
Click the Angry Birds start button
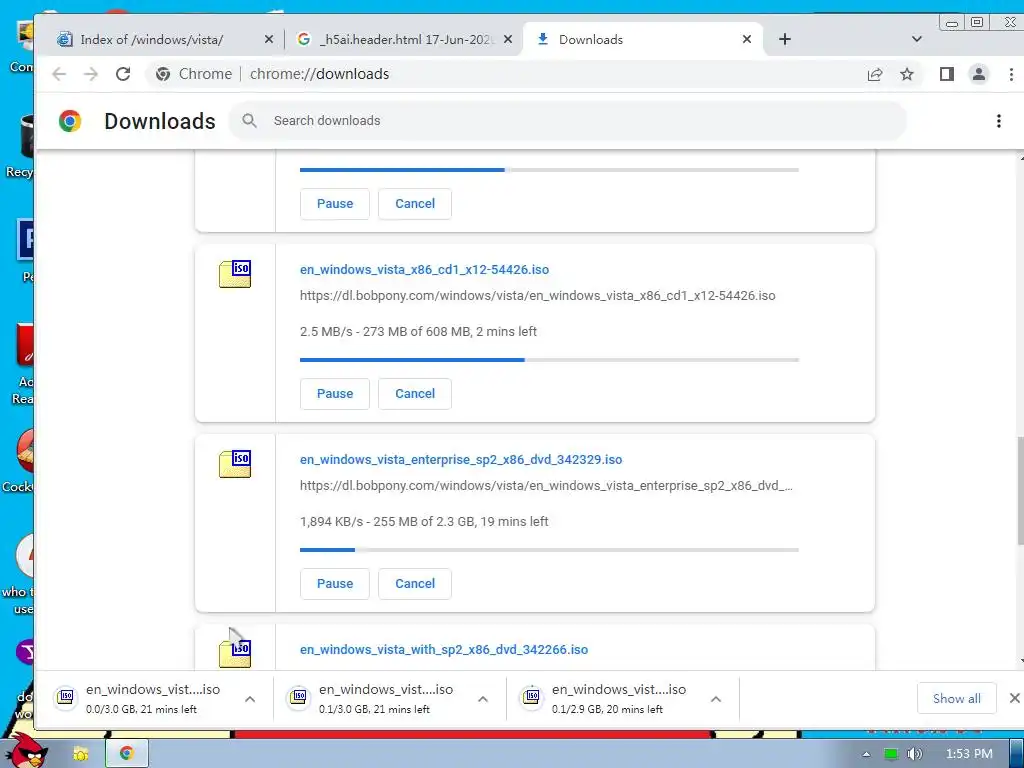tap(28, 750)
